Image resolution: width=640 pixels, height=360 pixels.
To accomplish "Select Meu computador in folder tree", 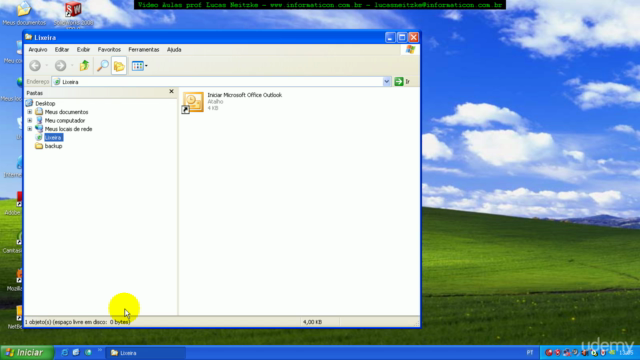I will (64, 120).
